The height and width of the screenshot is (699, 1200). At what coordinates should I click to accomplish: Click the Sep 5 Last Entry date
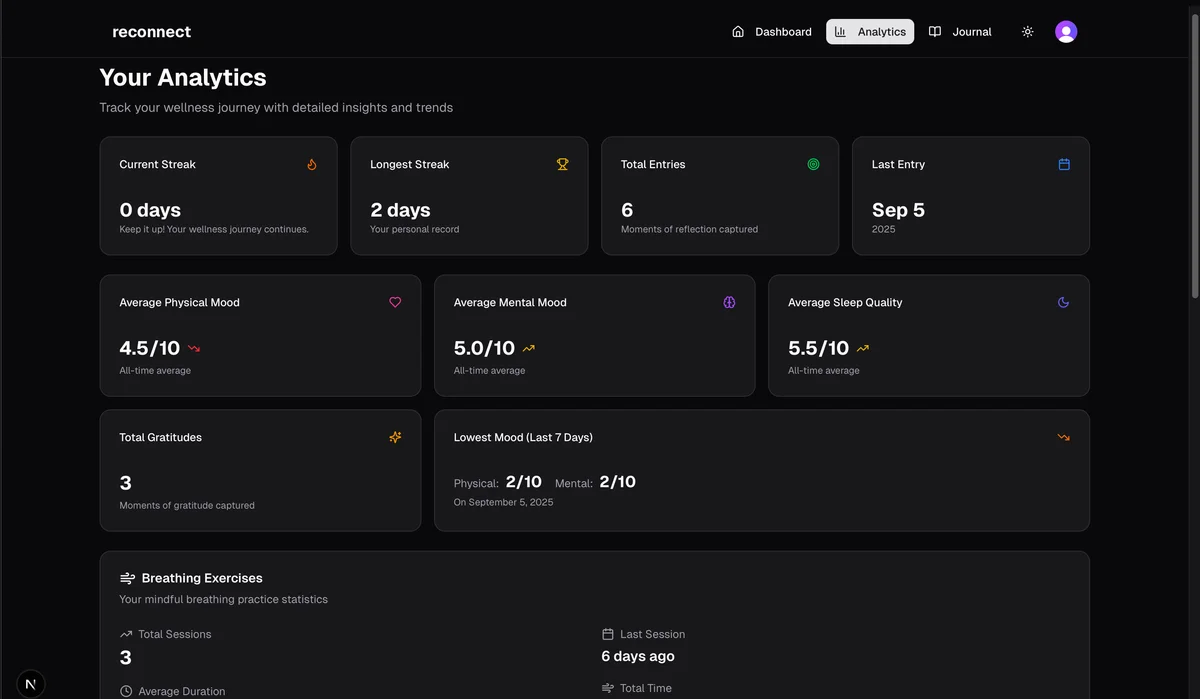tap(898, 211)
